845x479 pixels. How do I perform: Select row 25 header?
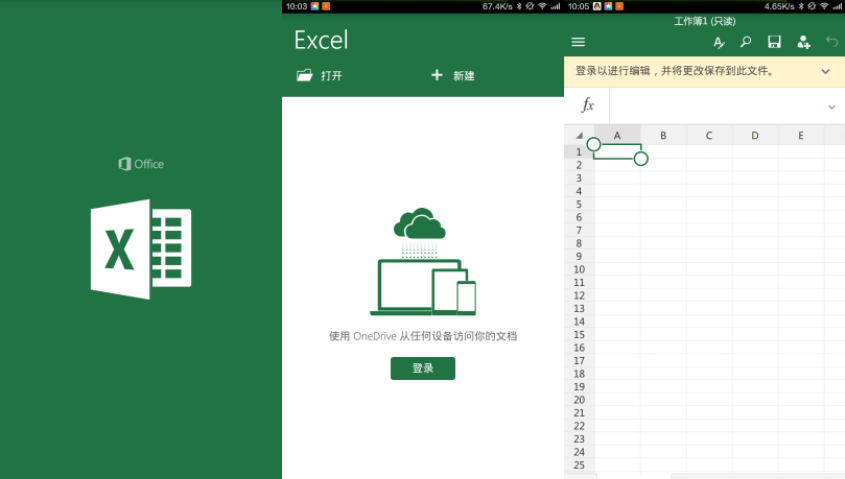click(579, 465)
